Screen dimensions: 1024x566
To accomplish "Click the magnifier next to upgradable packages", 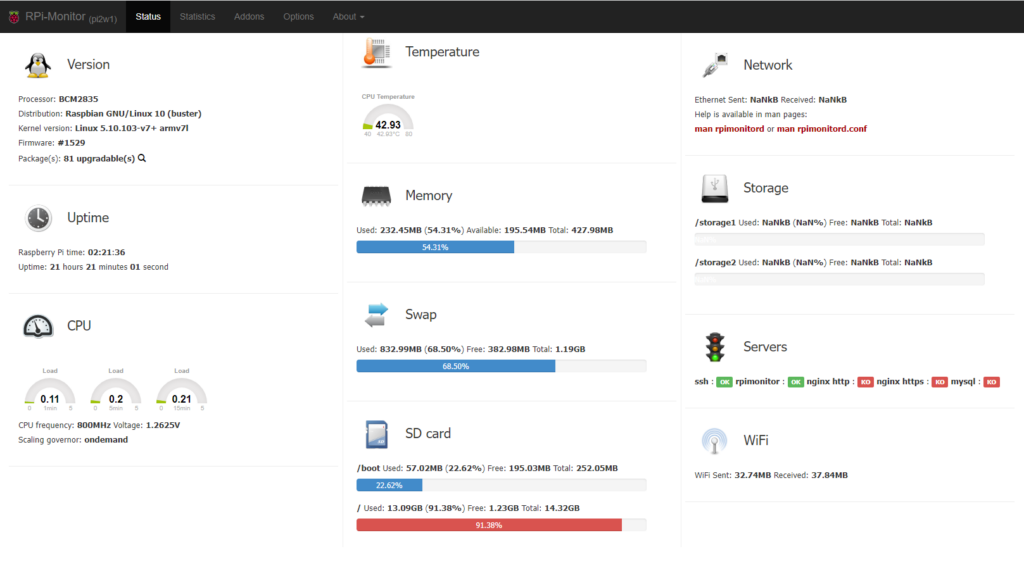I will tap(142, 158).
